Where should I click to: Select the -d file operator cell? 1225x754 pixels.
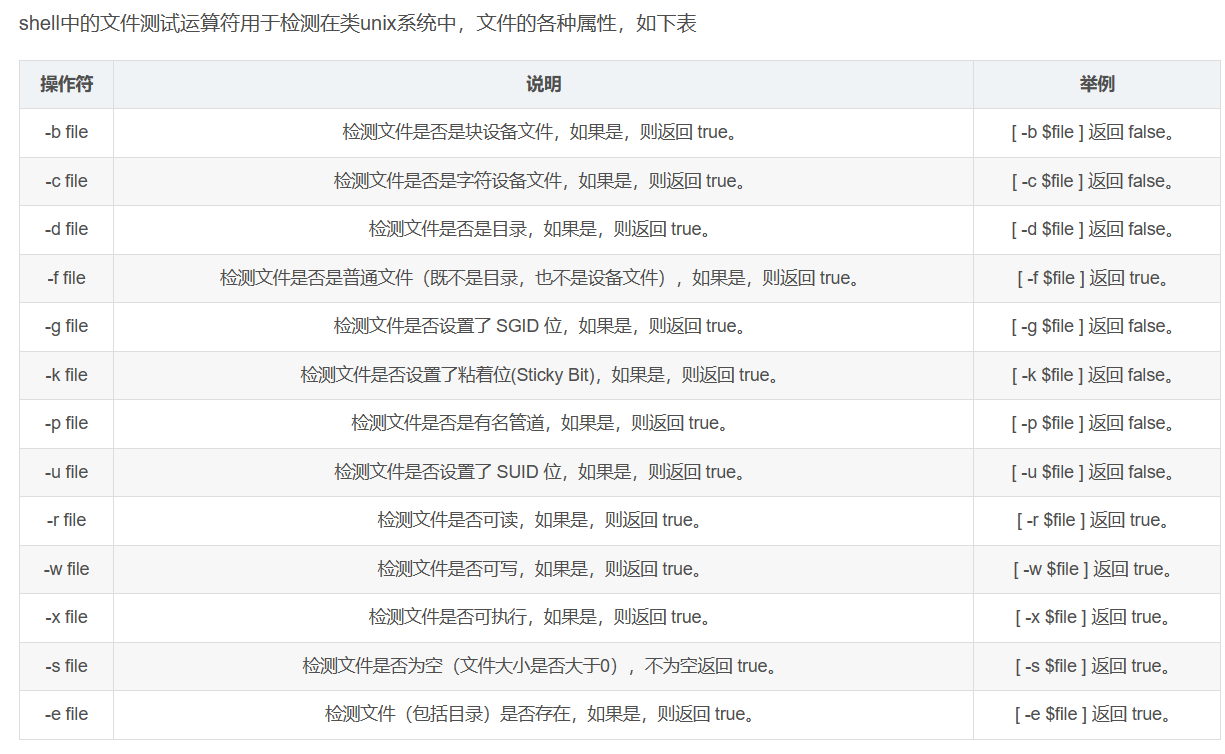66,229
